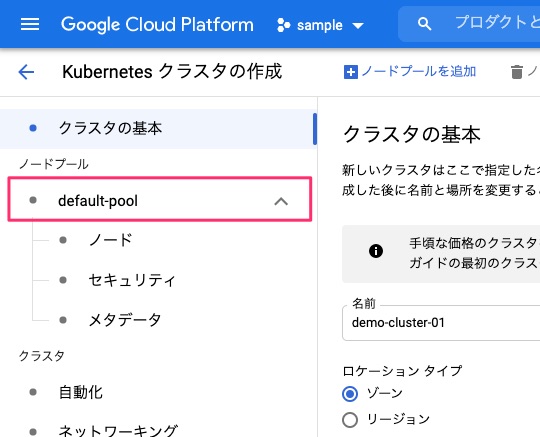
Task: Click the project hexagon icon next to sample
Action: tap(283, 25)
